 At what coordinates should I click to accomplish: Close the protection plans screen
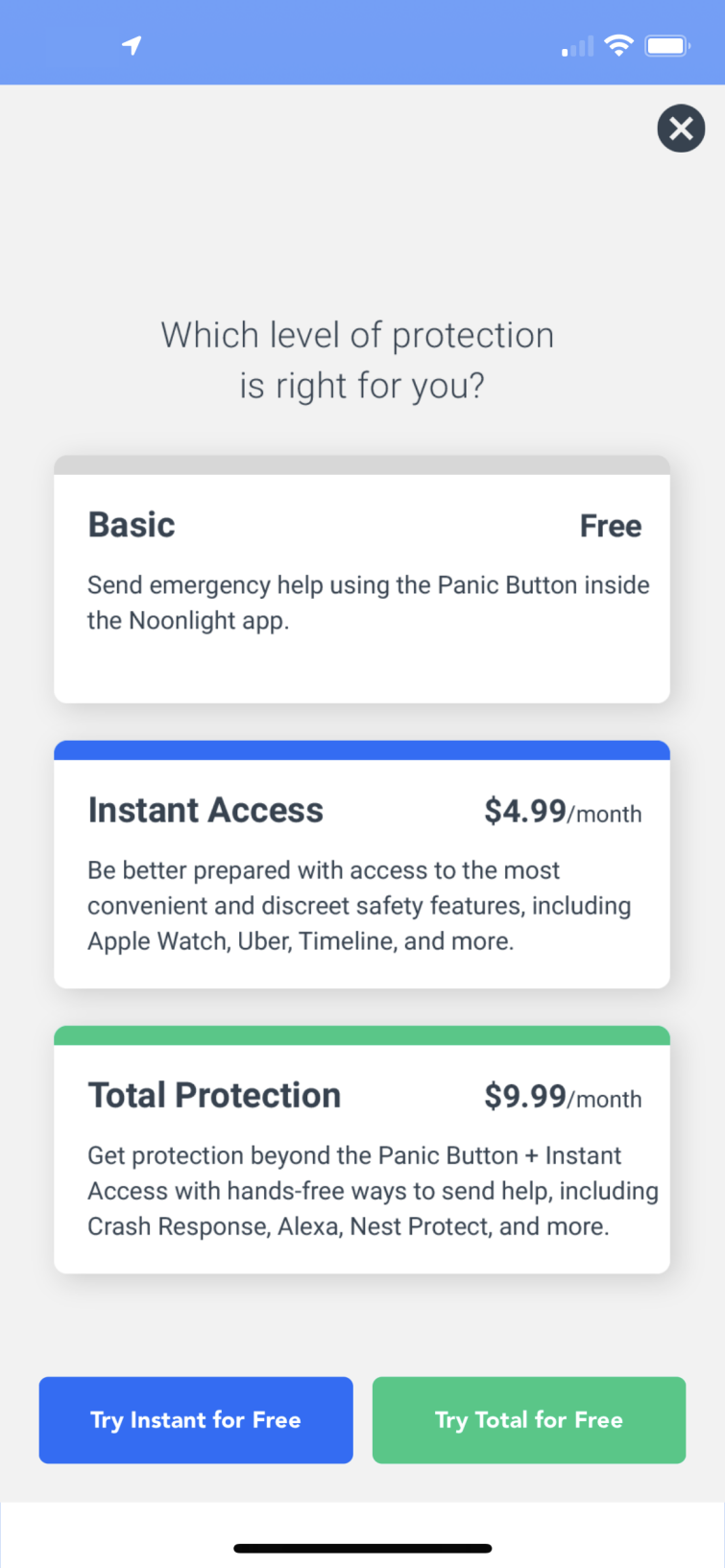click(x=681, y=128)
